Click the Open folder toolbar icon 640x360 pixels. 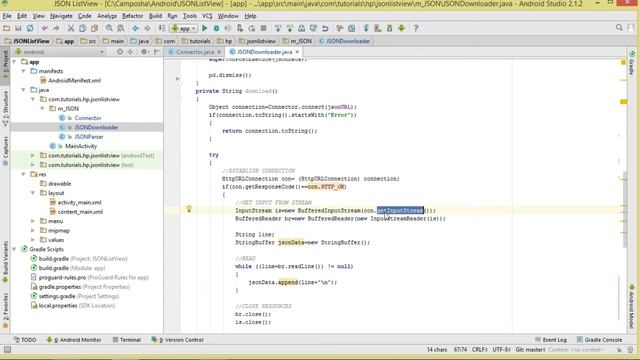point(7,28)
